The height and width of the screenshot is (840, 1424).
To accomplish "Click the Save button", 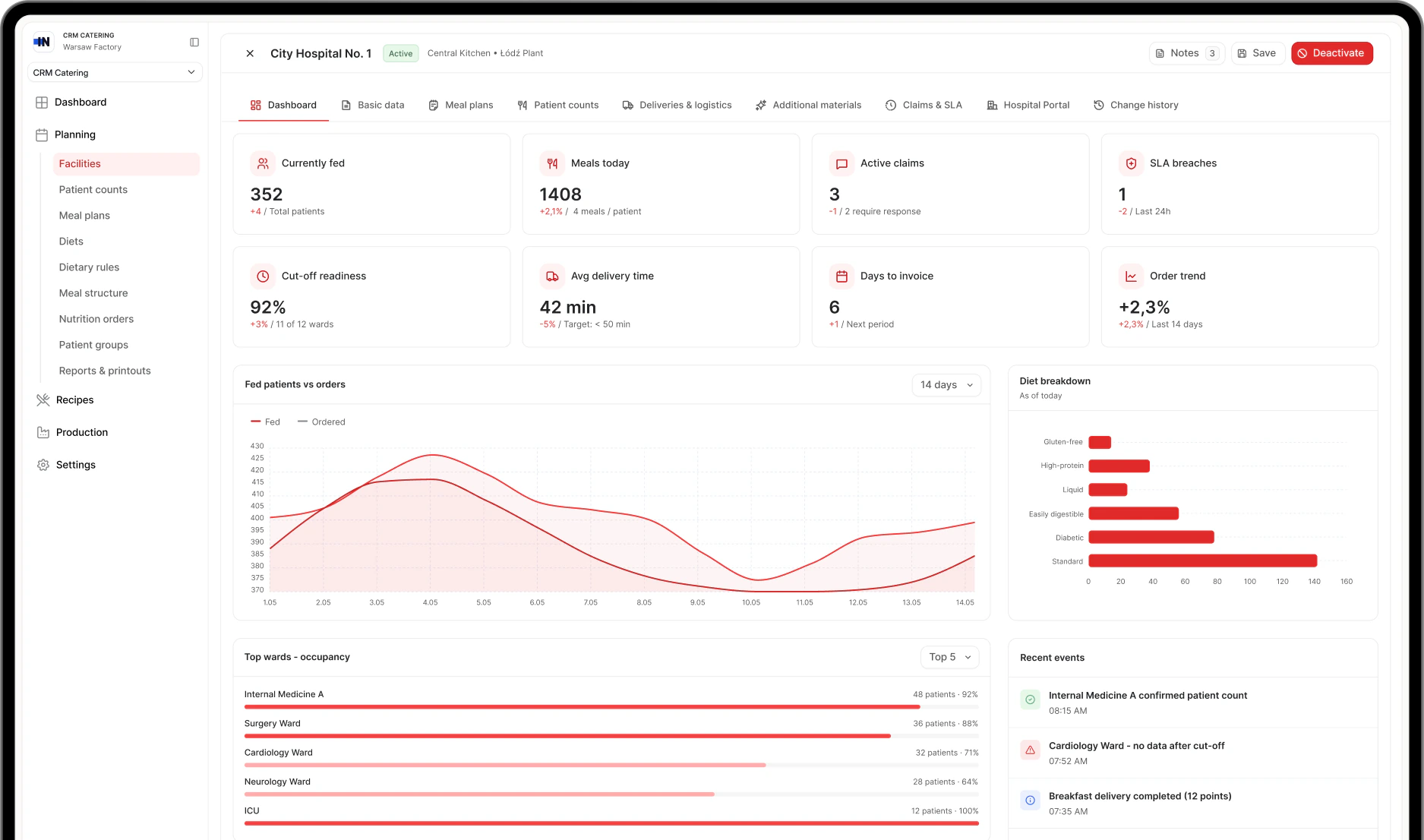I will (x=1258, y=54).
